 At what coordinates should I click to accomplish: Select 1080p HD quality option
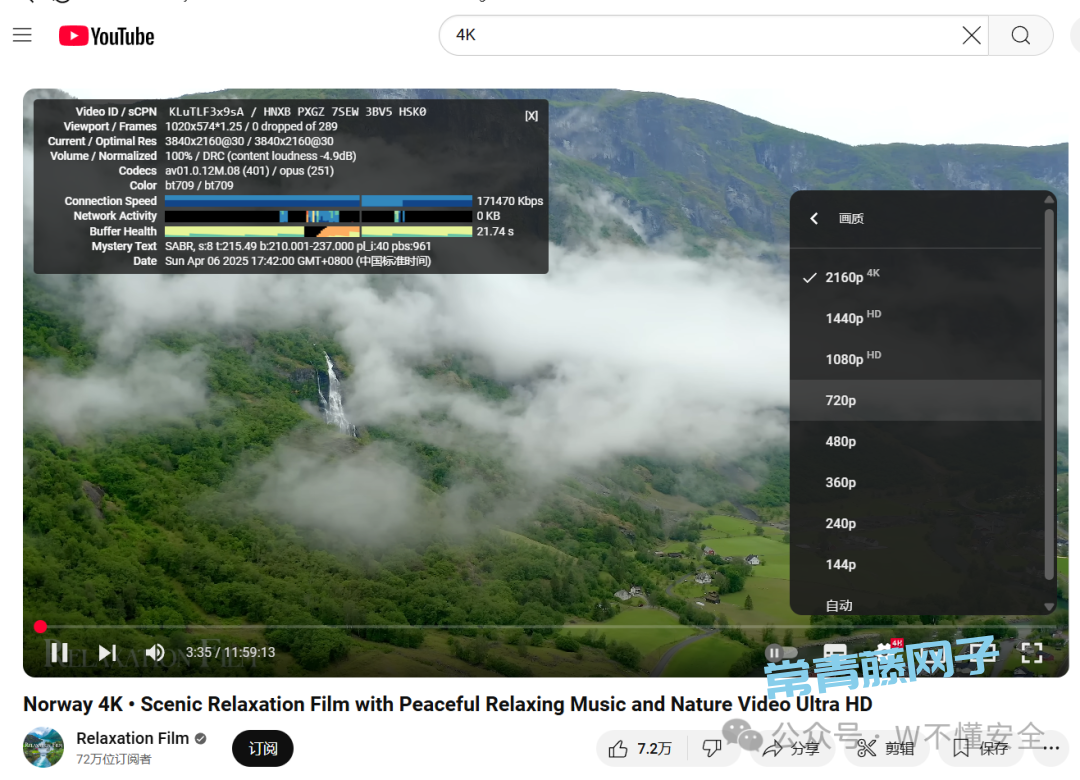844,359
